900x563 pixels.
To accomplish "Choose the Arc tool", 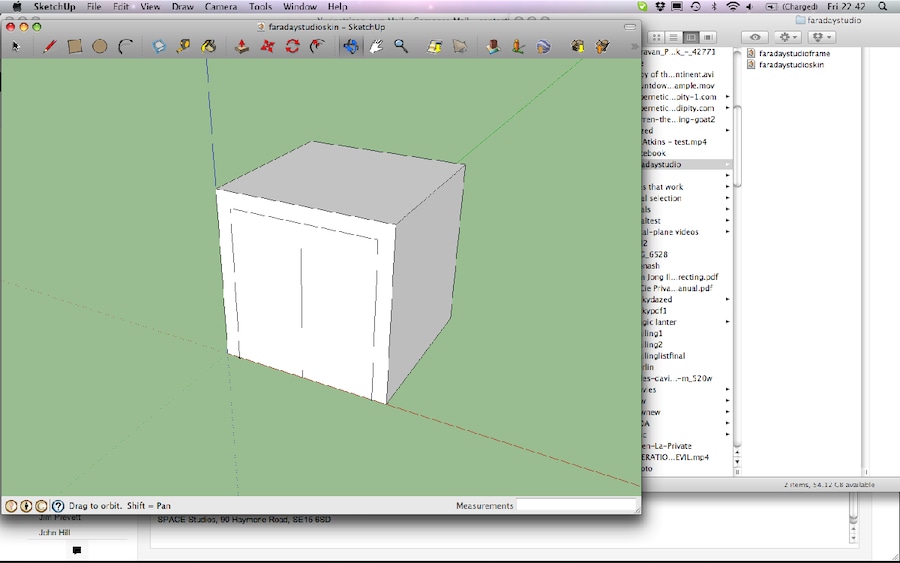I will click(x=126, y=46).
